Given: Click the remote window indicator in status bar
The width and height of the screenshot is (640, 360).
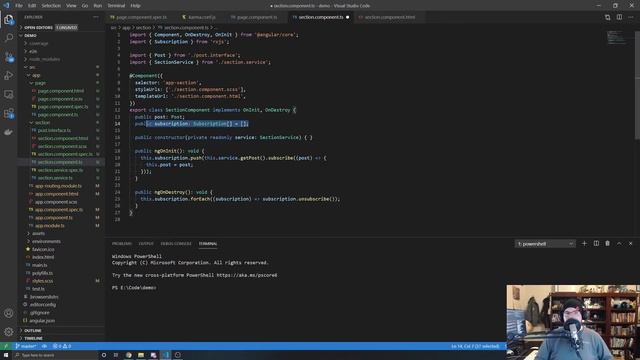Looking at the screenshot, I should 6,346.
